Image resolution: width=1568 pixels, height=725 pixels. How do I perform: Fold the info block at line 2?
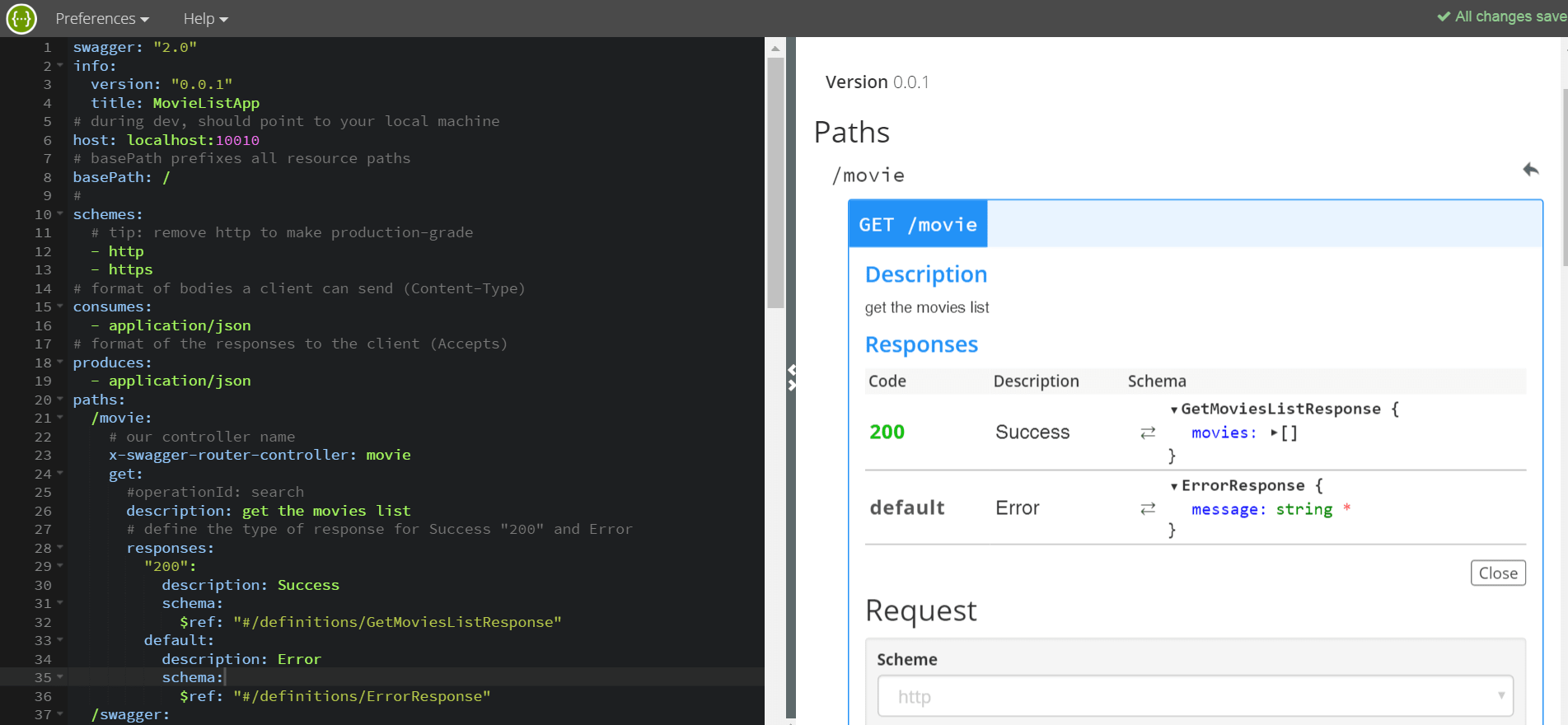pyautogui.click(x=60, y=66)
